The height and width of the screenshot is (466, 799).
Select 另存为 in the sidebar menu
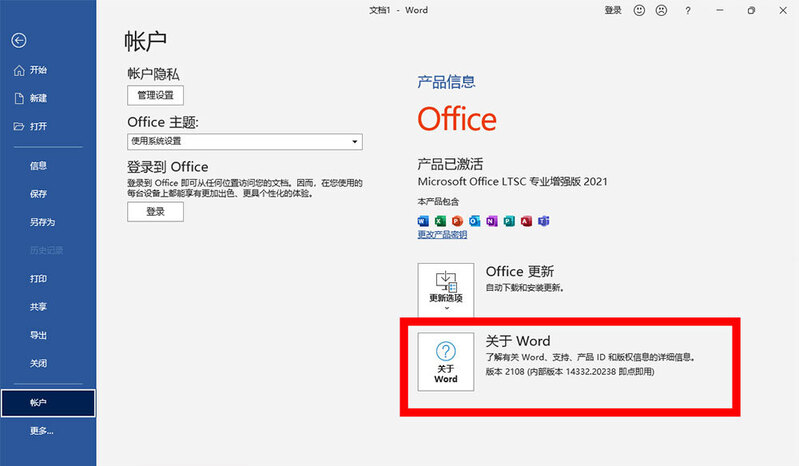(42, 221)
